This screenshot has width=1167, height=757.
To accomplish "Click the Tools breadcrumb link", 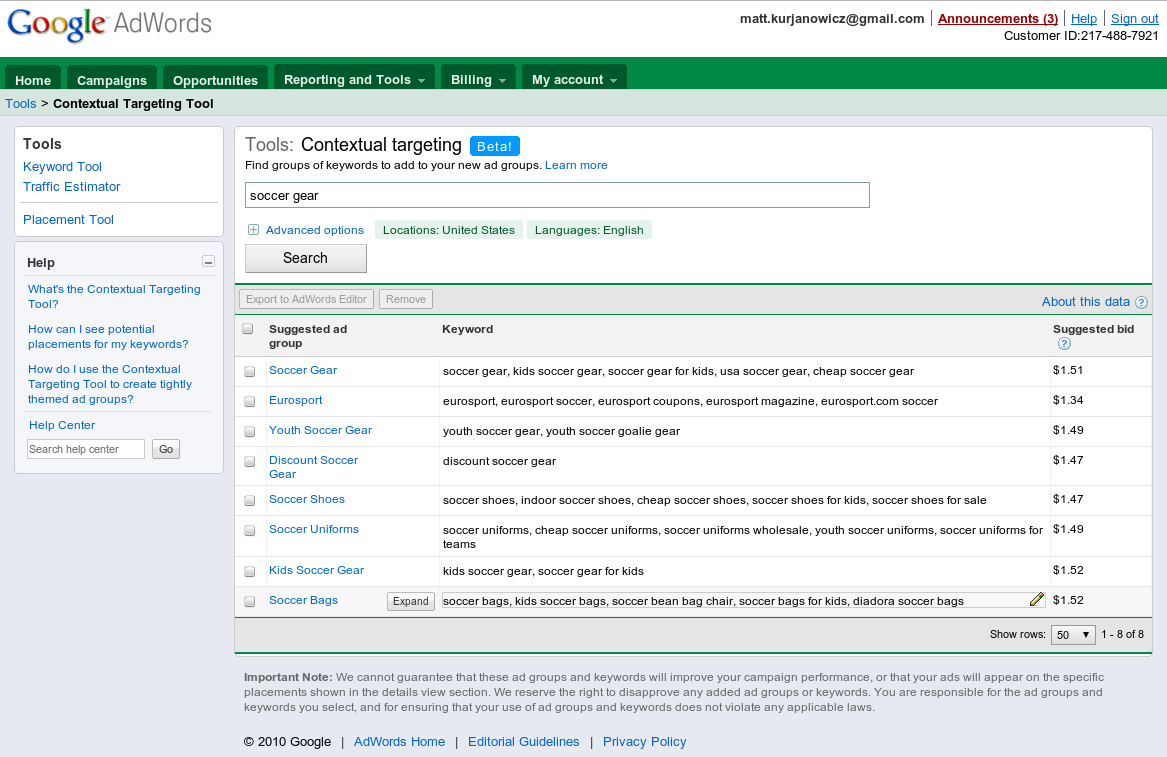I will coord(21,103).
